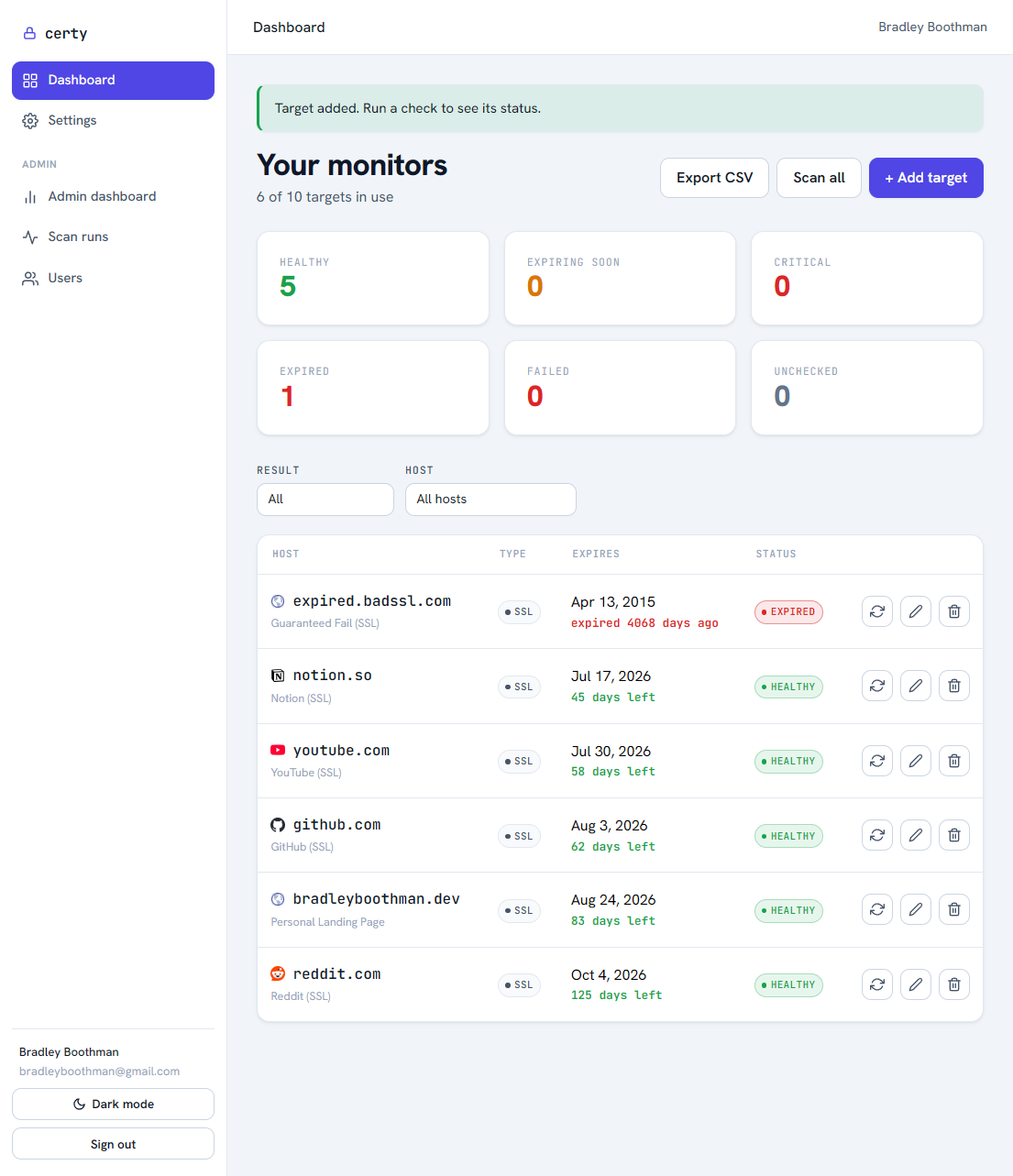Viewport: 1013px width, 1176px height.
Task: Click the Type column header
Action: pyautogui.click(x=512, y=554)
